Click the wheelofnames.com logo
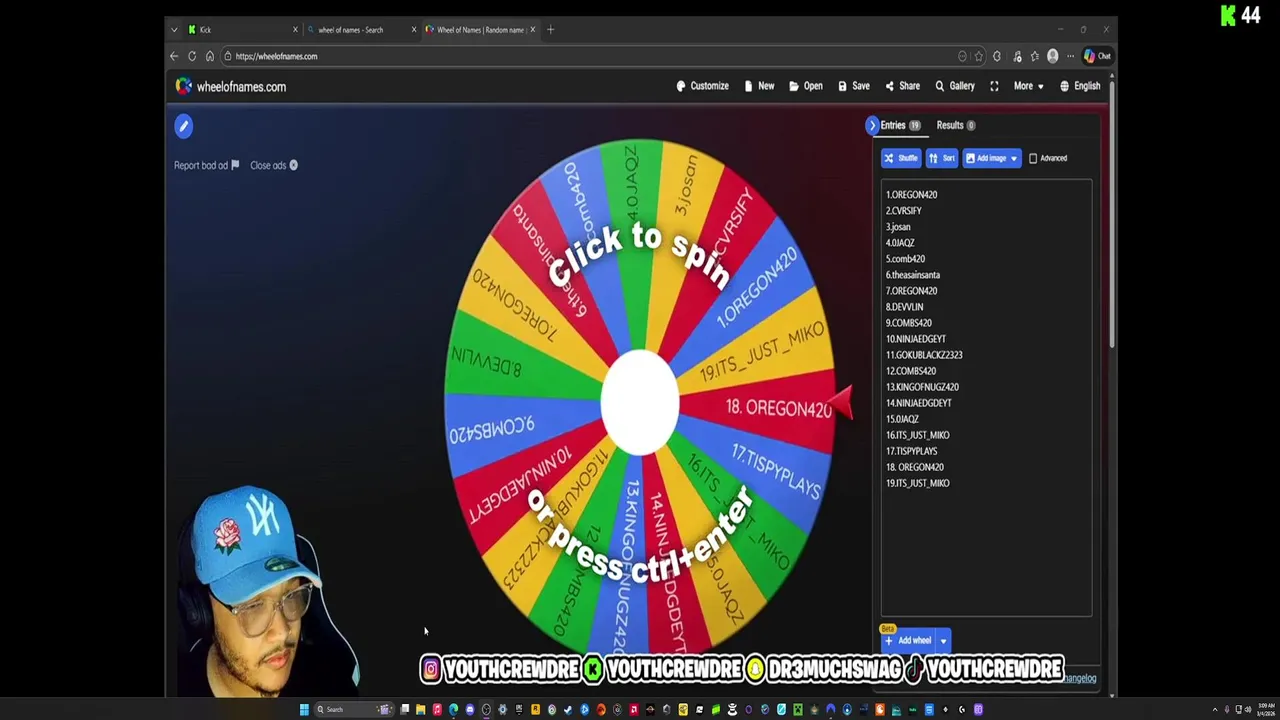 pyautogui.click(x=231, y=87)
